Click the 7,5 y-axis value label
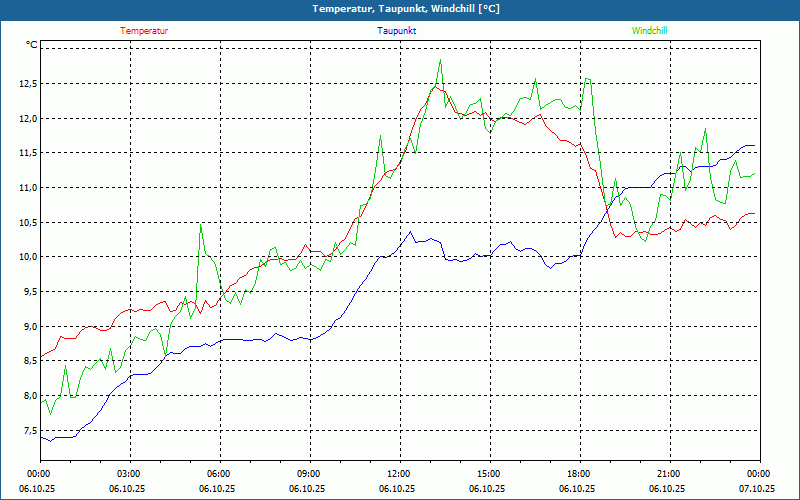This screenshot has height=500, width=800. (x=25, y=431)
